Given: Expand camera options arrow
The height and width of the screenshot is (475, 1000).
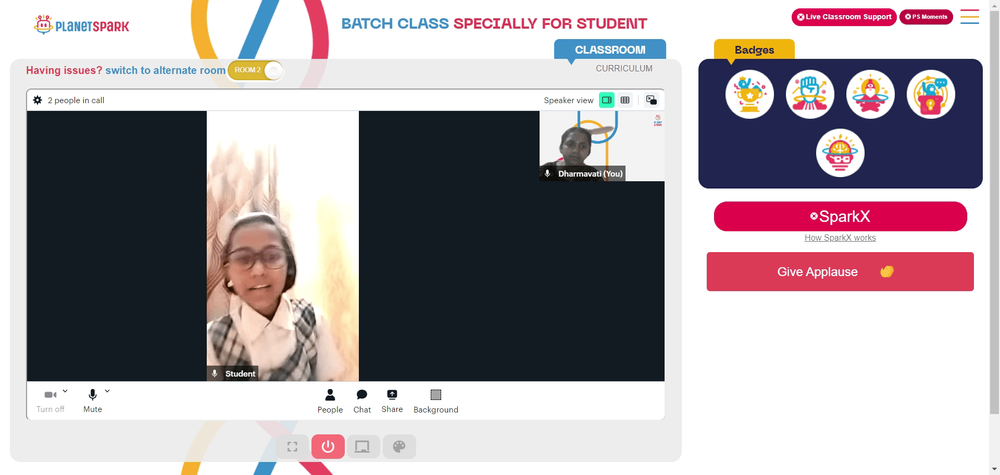Looking at the screenshot, I should click(66, 391).
